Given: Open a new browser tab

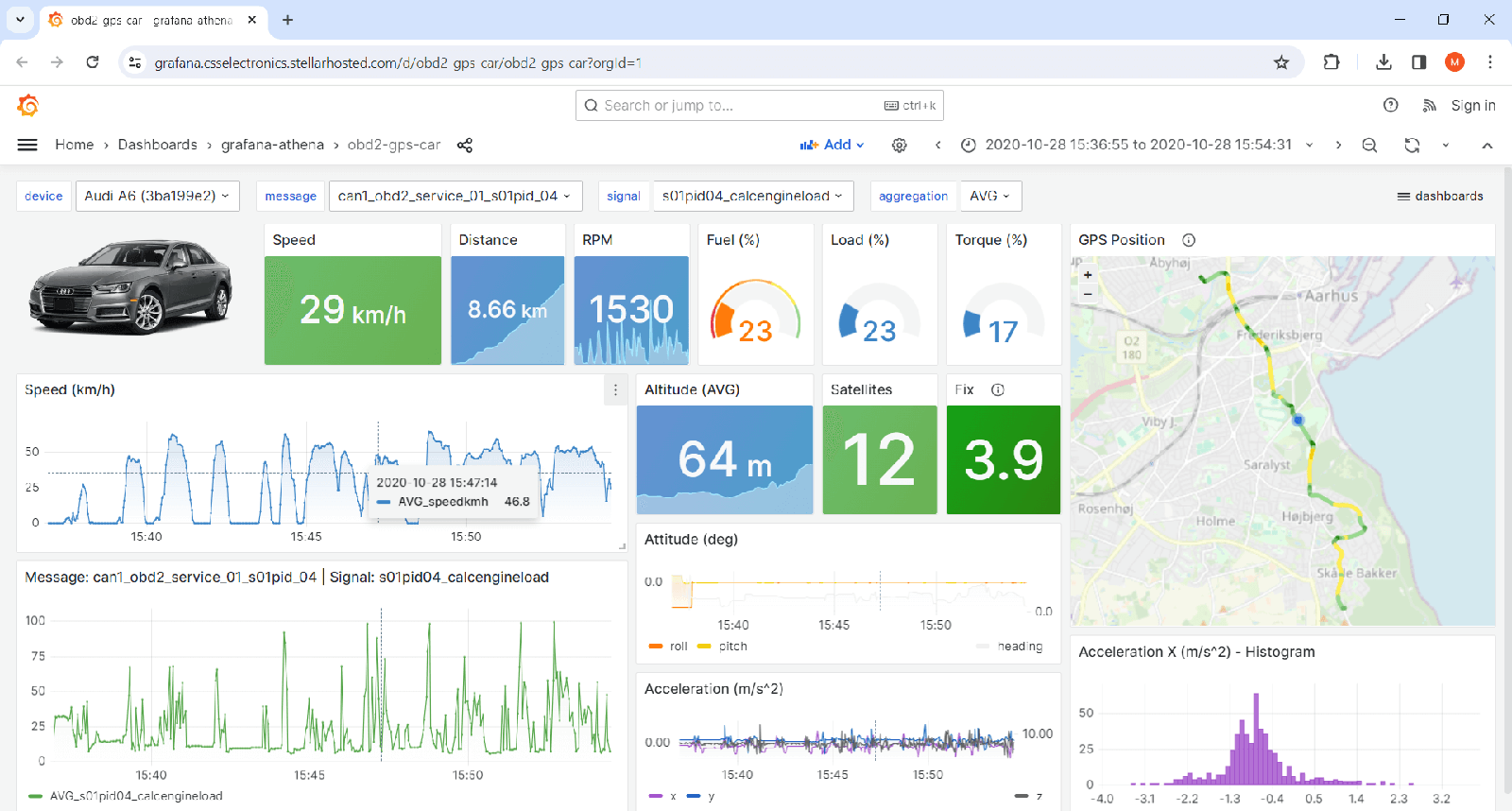Looking at the screenshot, I should click(288, 19).
